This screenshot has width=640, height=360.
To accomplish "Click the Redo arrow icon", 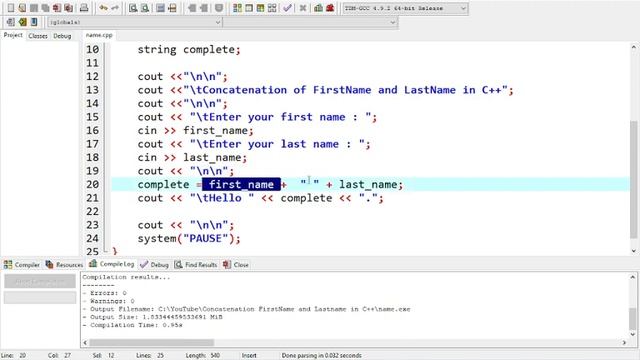I will point(115,8).
